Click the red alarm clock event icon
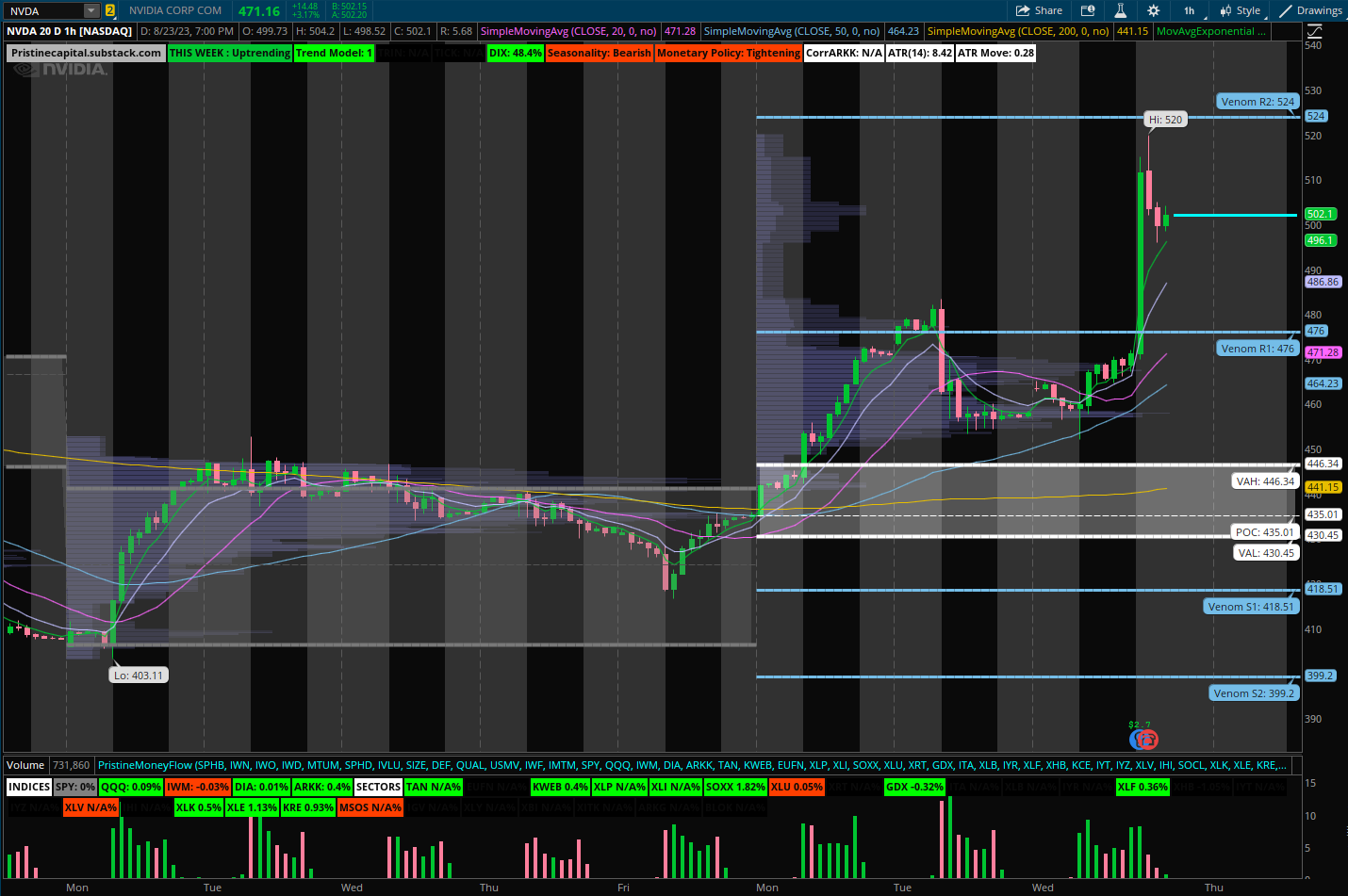The height and width of the screenshot is (896, 1348). (1147, 740)
